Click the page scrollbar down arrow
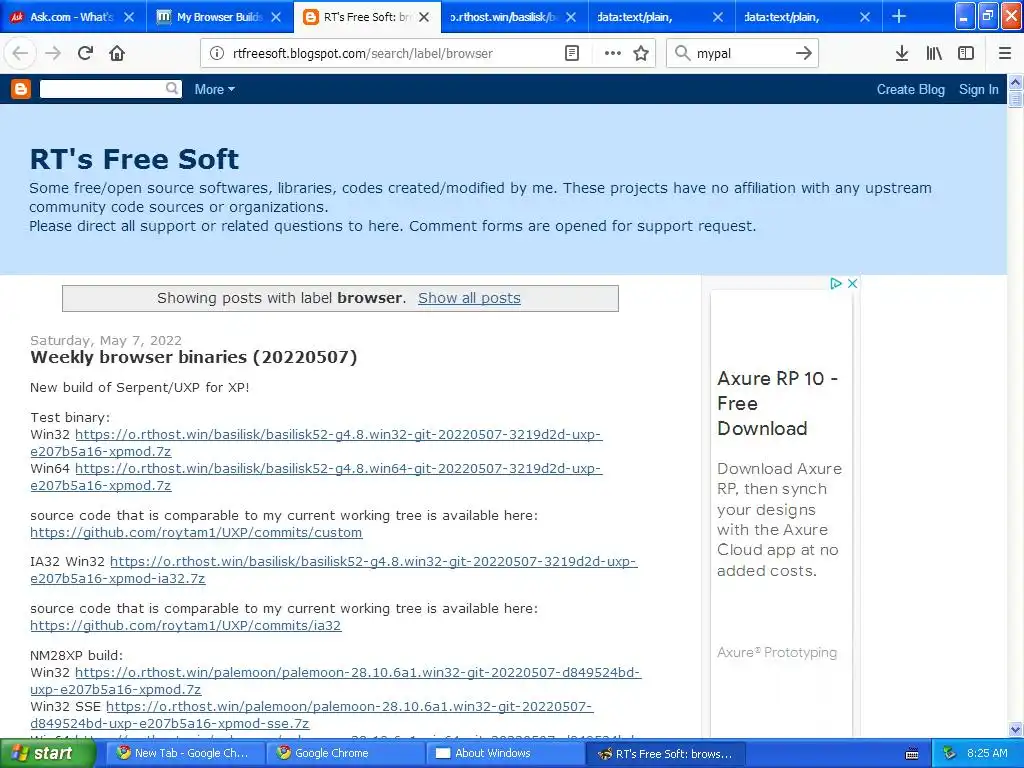1024x768 pixels. 1016,729
